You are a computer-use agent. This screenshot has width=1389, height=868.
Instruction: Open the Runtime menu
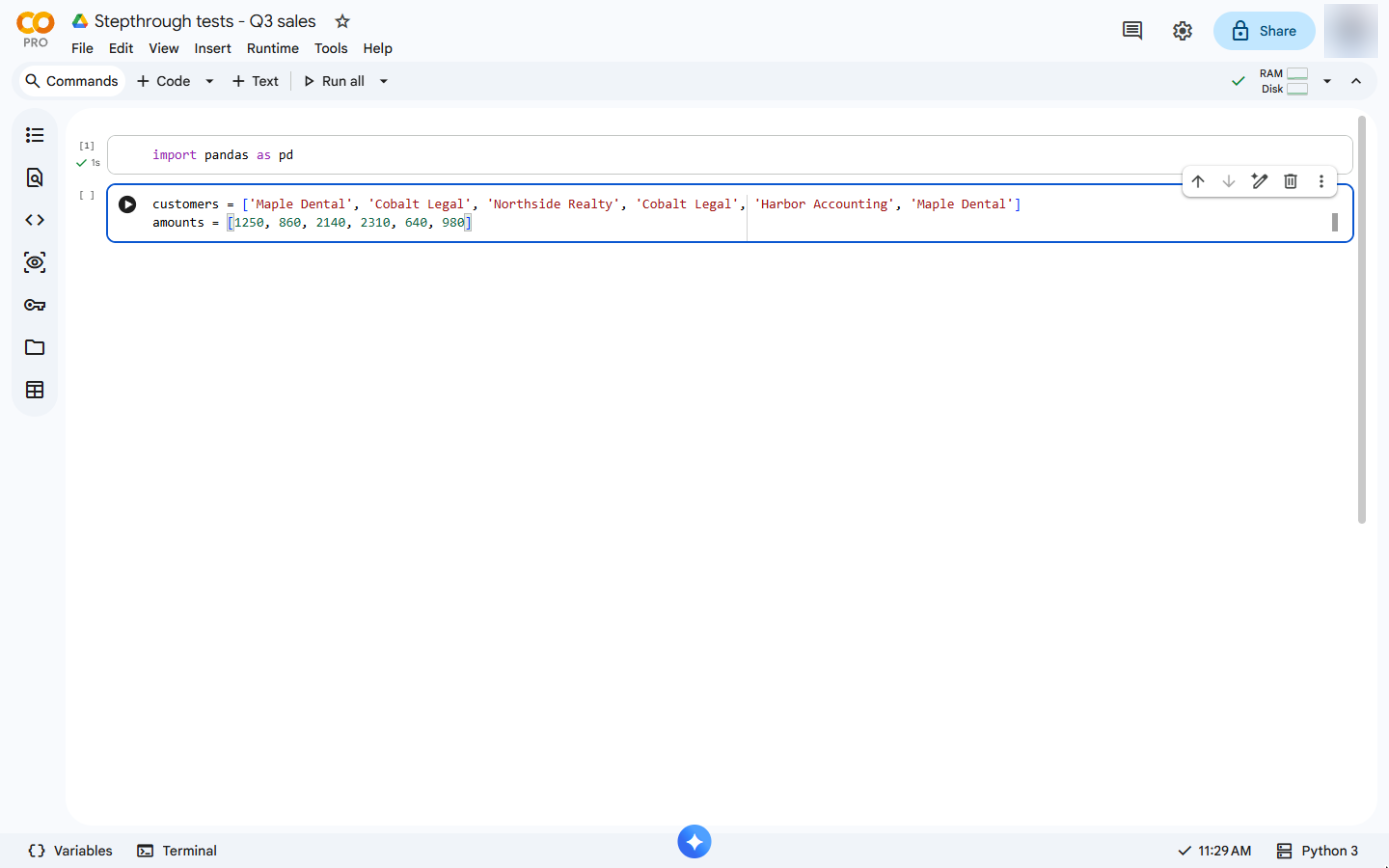[273, 48]
